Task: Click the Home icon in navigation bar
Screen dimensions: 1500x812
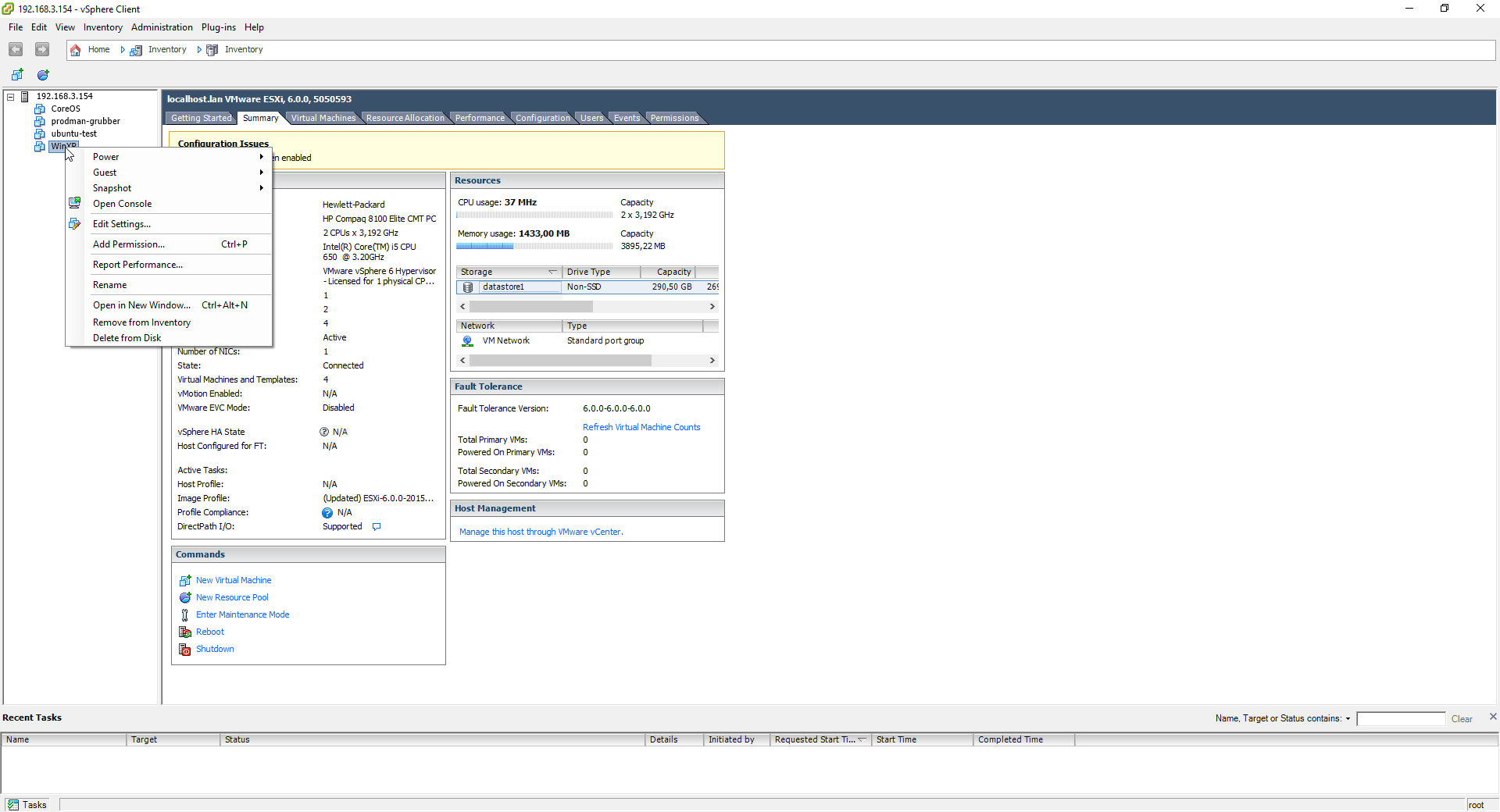Action: [76, 50]
